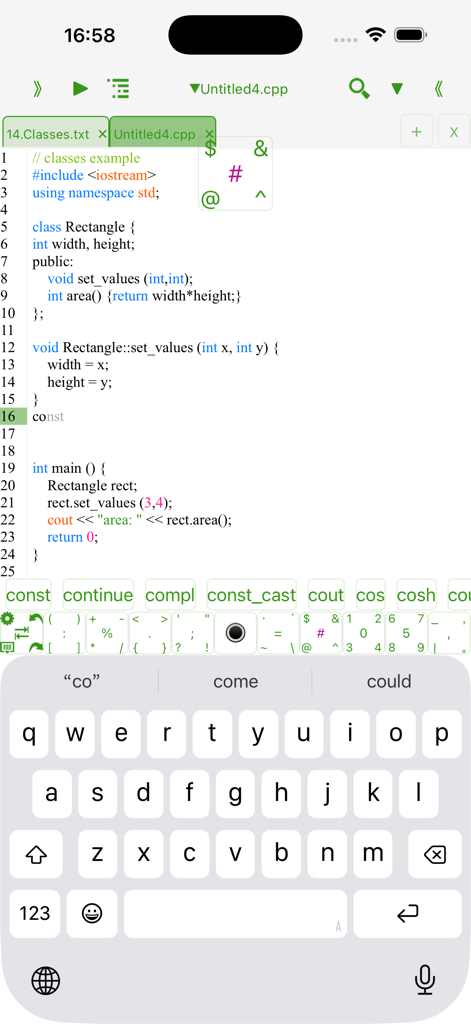Tap the comma and underscore symbol key
Image resolution: width=471 pixels, height=1024 pixels.
(449, 633)
